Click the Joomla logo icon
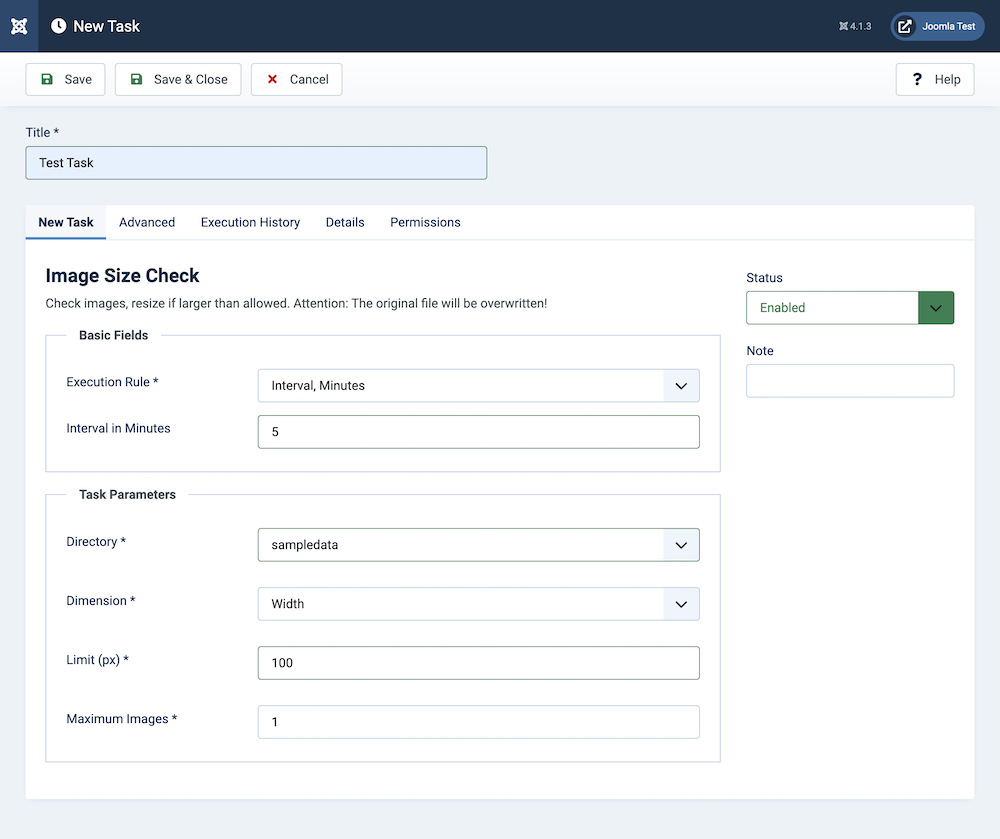 click(19, 26)
